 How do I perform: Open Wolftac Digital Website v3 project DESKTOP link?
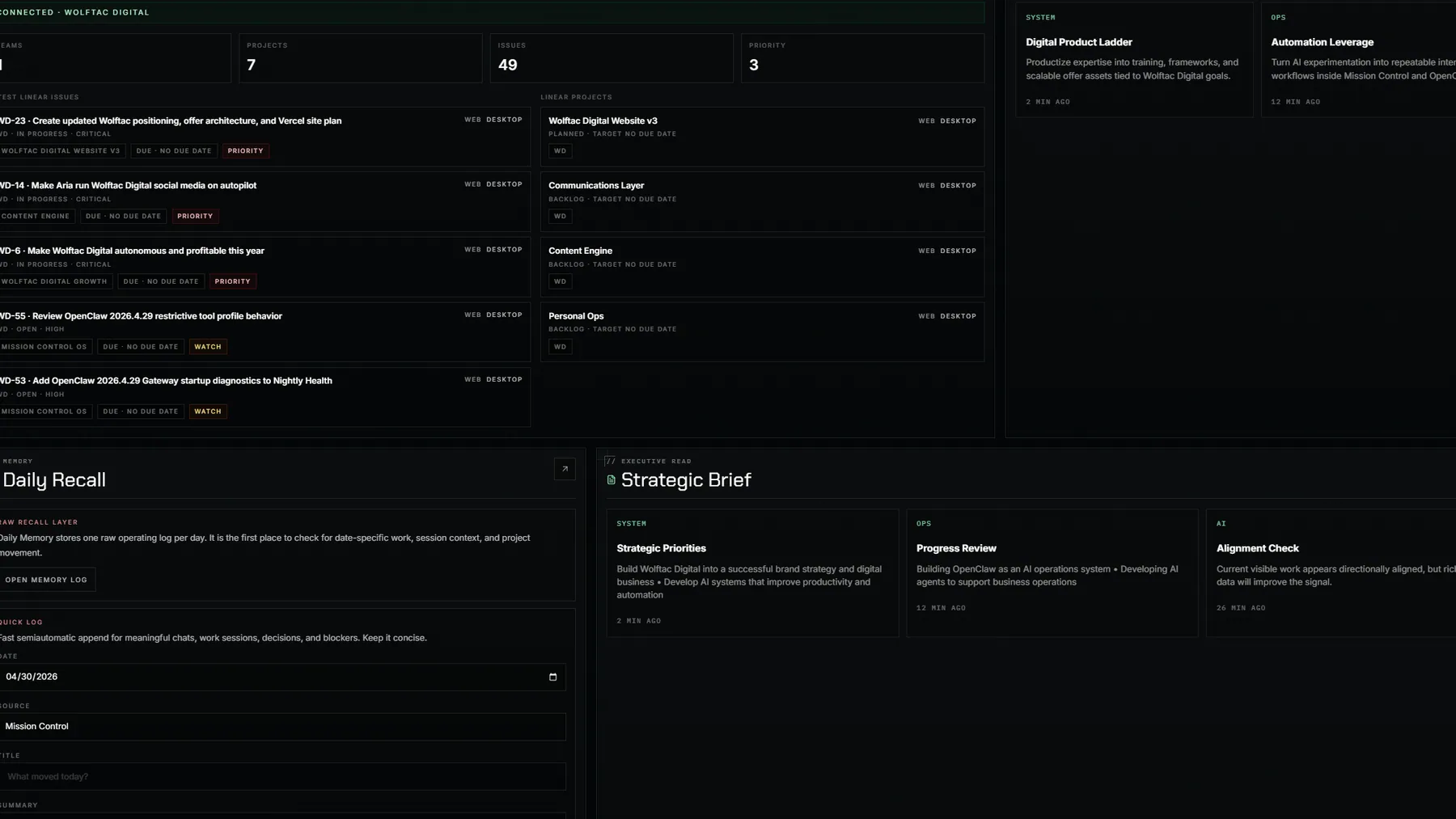[958, 121]
